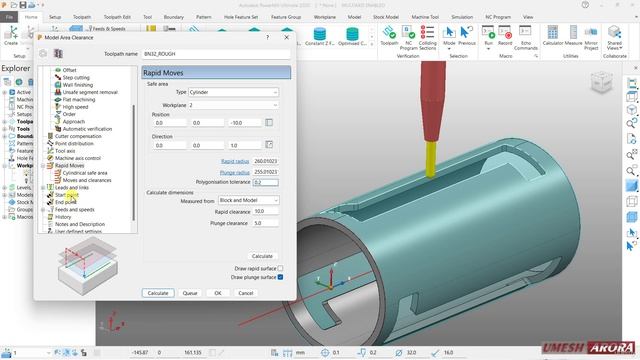Click the Polygonisation tolerance field
Screen dimensions: 640x360
coord(266,182)
